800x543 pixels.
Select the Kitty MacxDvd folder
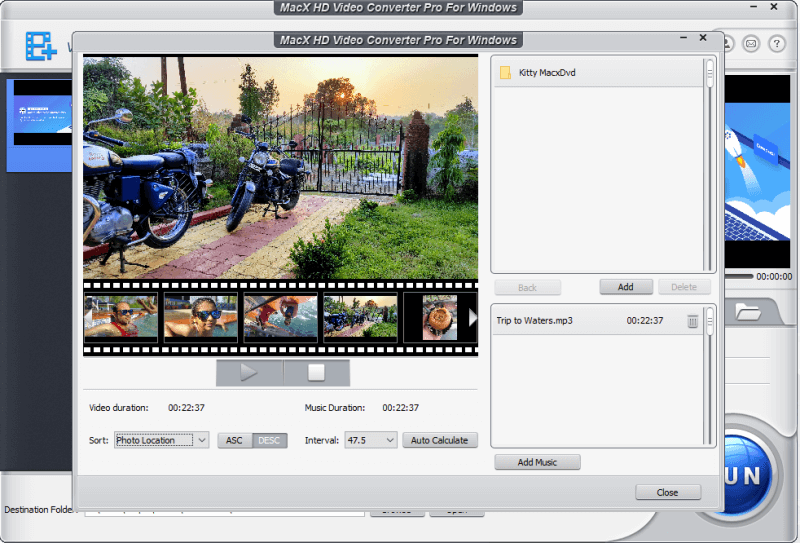[x=598, y=72]
